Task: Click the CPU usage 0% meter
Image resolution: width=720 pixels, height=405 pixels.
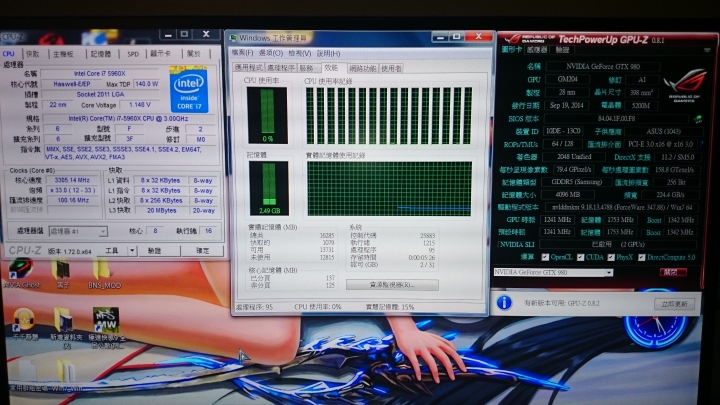Action: [267, 115]
